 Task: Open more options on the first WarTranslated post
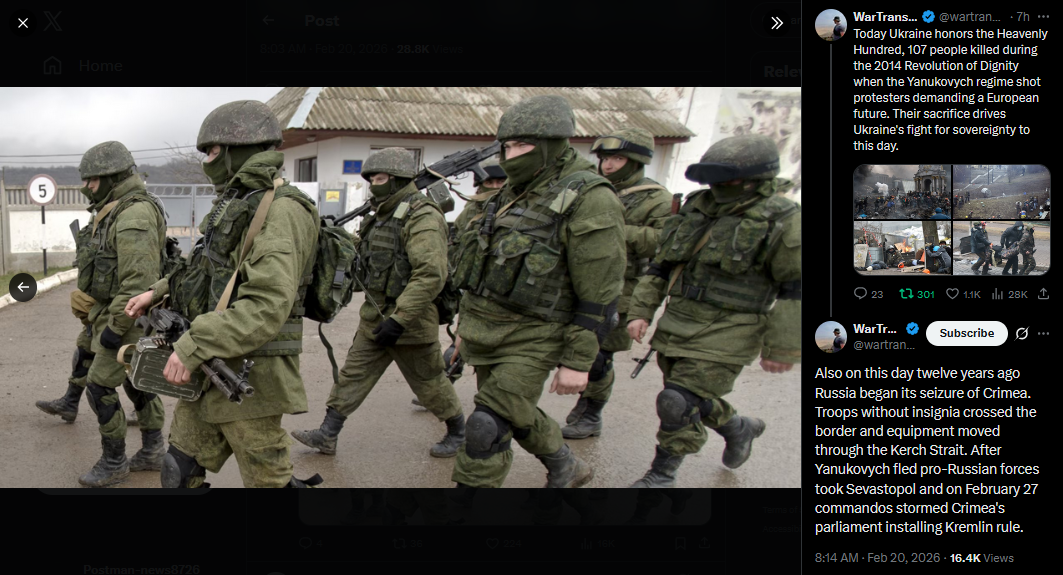point(1043,17)
